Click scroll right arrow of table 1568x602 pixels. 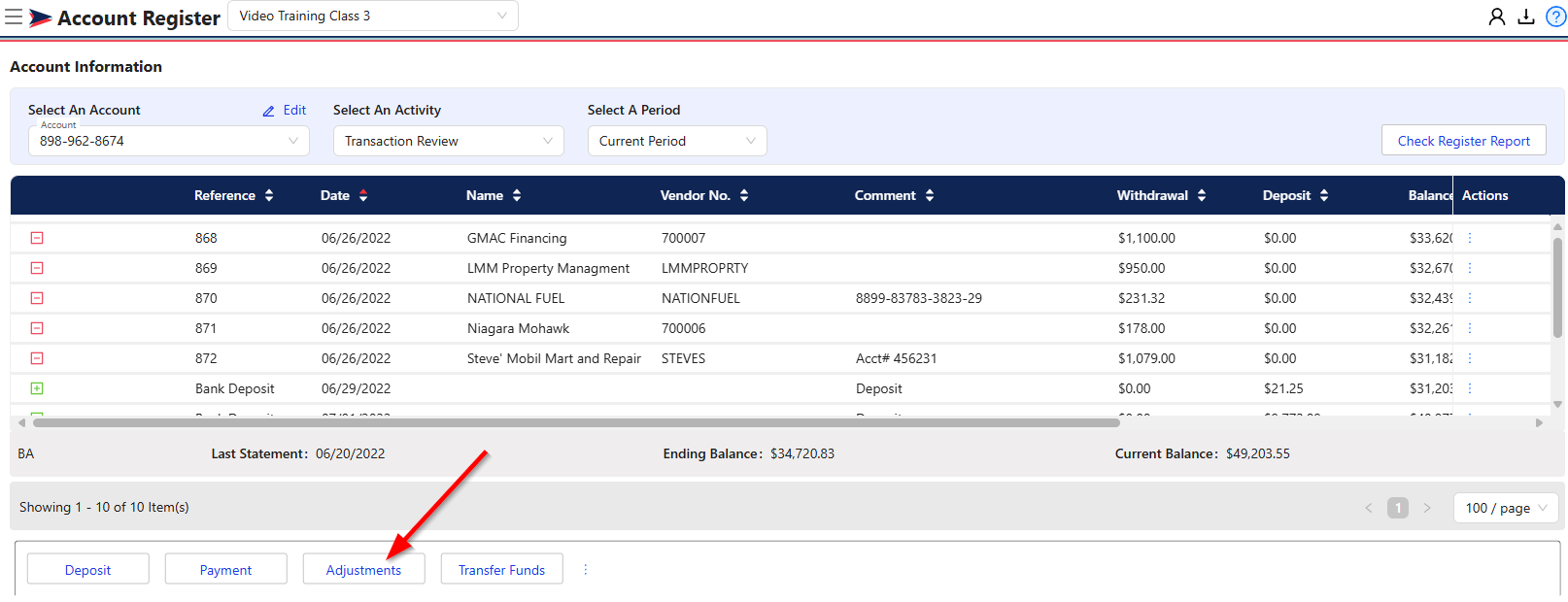1539,422
